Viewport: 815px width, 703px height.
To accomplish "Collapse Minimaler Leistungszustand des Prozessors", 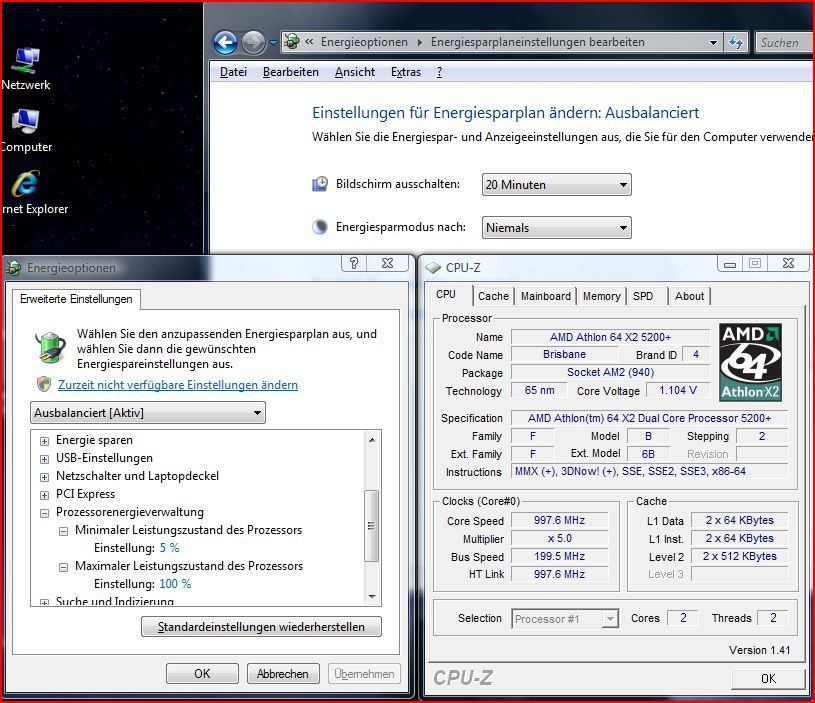I will coord(63,531).
